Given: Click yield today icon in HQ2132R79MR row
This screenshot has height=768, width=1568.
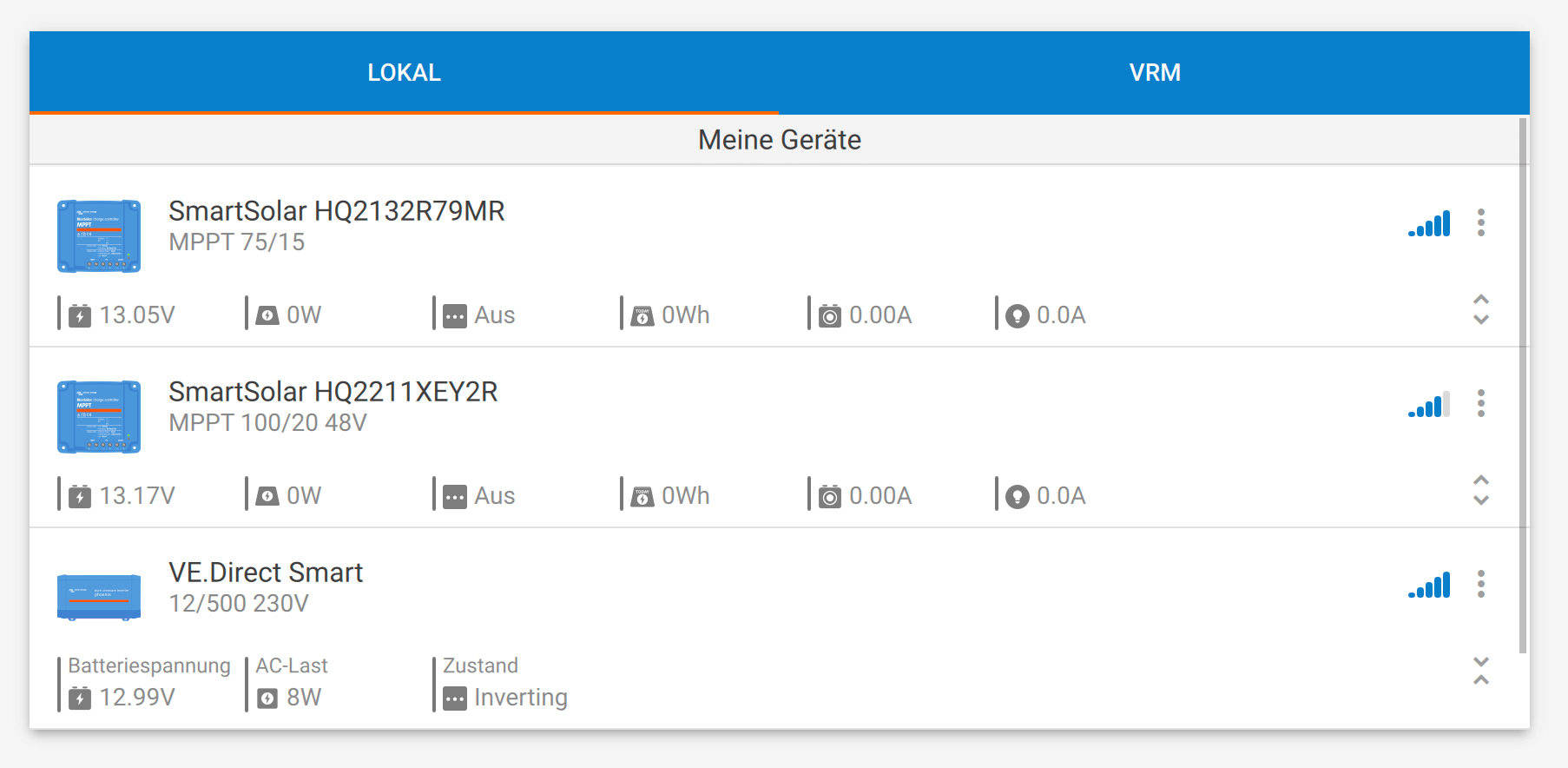Looking at the screenshot, I should [642, 315].
